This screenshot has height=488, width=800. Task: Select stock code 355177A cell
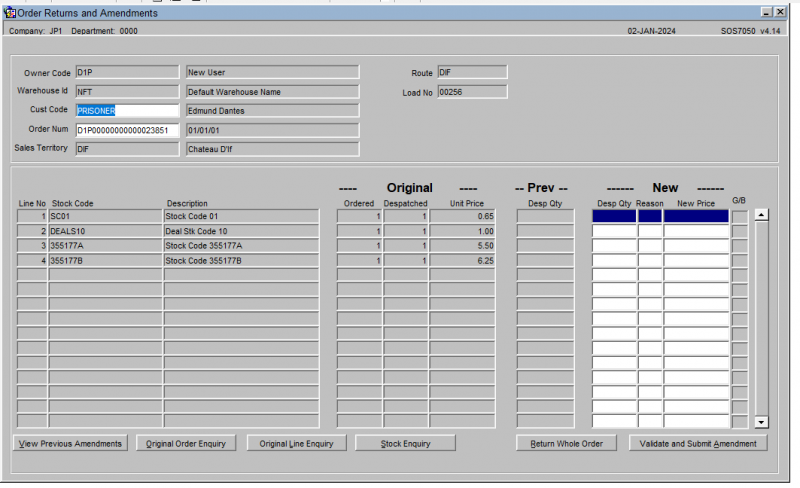(x=105, y=246)
